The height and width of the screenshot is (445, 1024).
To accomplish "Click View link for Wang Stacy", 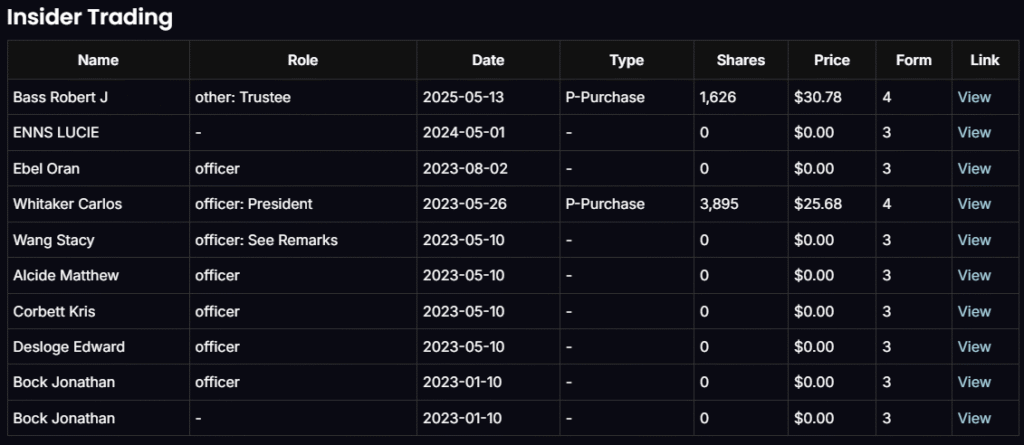I will [x=974, y=240].
